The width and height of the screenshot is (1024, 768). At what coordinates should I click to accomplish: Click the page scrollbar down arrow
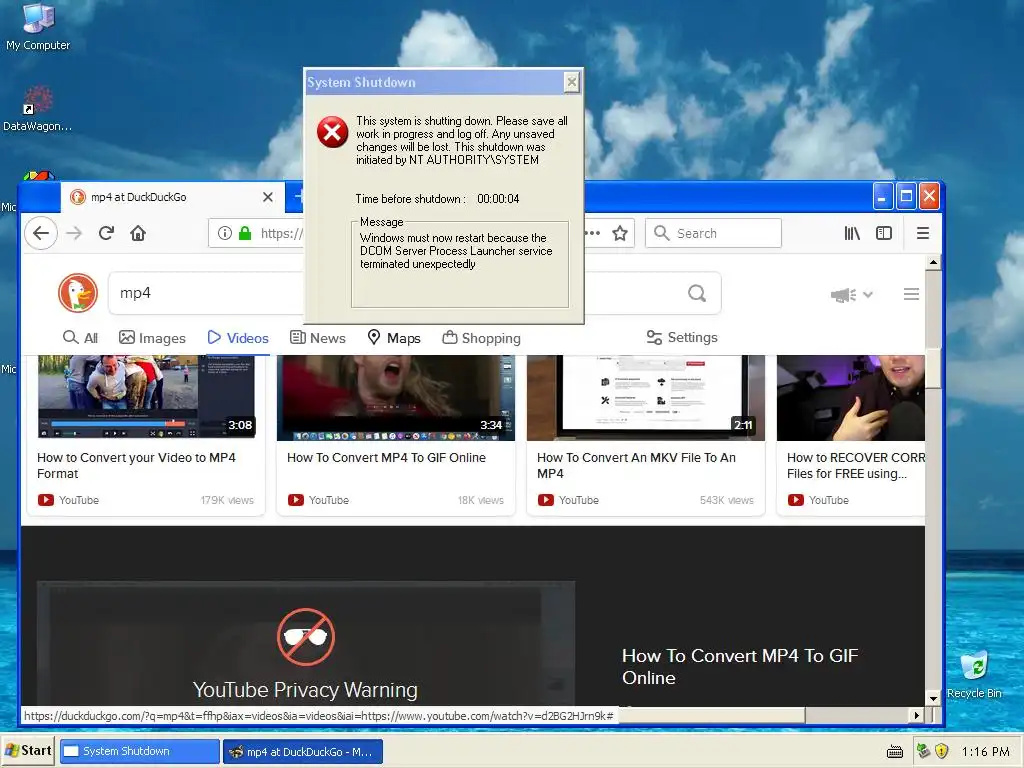(x=933, y=698)
